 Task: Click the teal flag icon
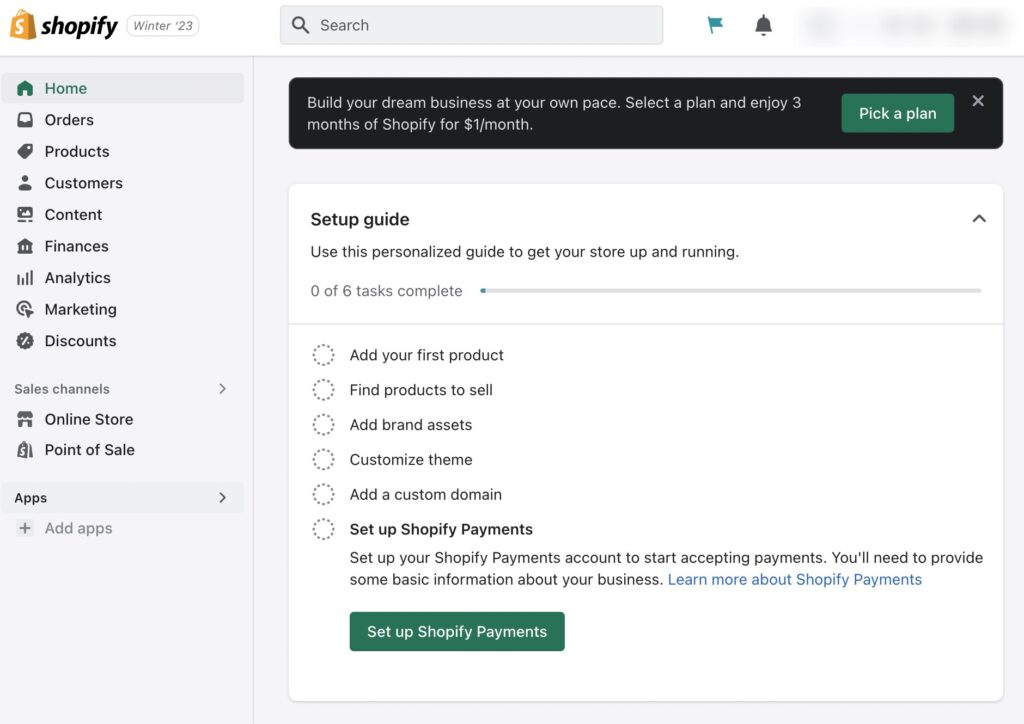[715, 25]
